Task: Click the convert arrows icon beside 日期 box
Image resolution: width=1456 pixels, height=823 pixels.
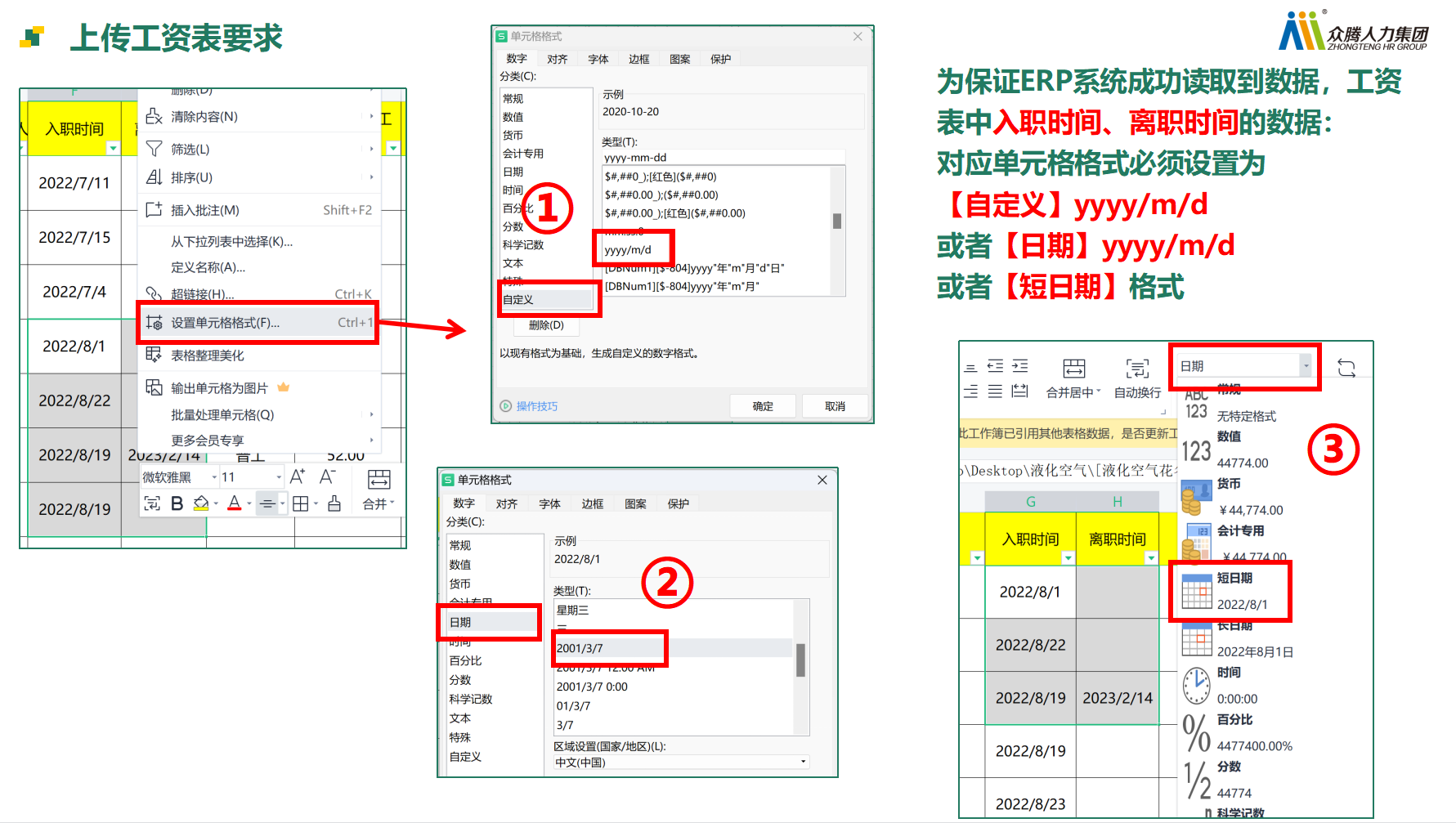Action: click(x=1346, y=368)
